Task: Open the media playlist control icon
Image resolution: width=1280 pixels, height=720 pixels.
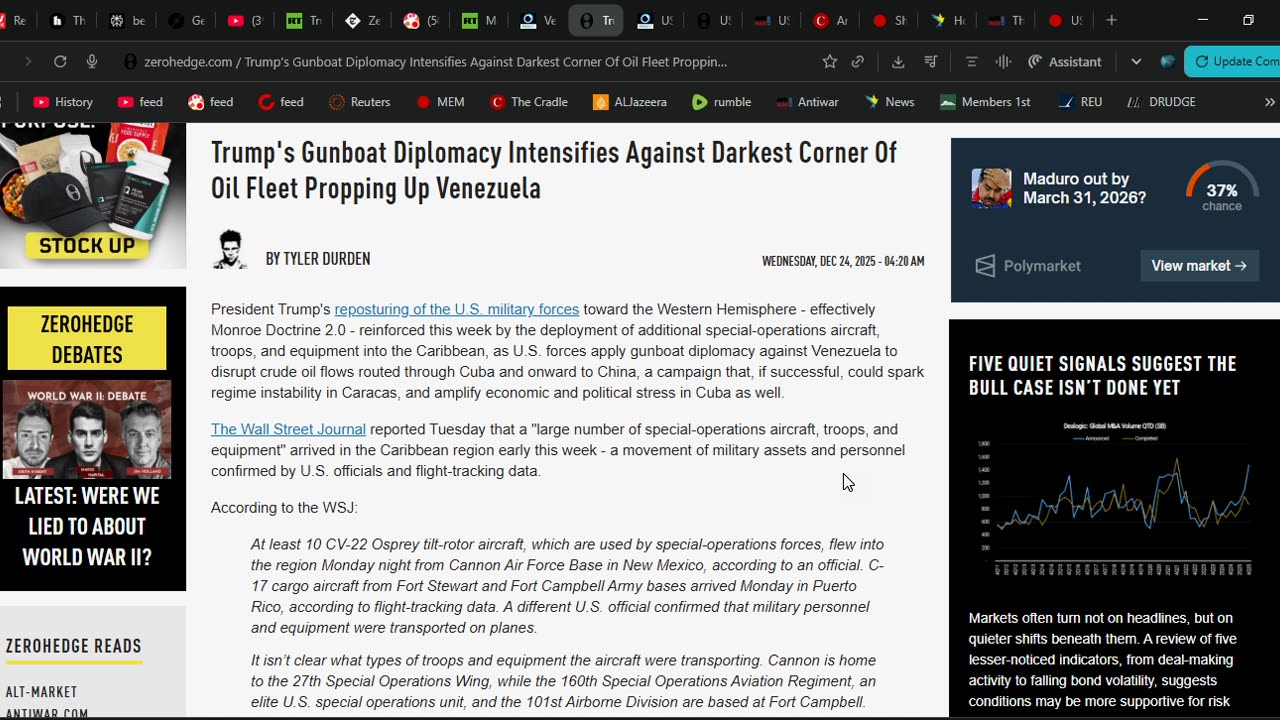Action: pos(930,62)
